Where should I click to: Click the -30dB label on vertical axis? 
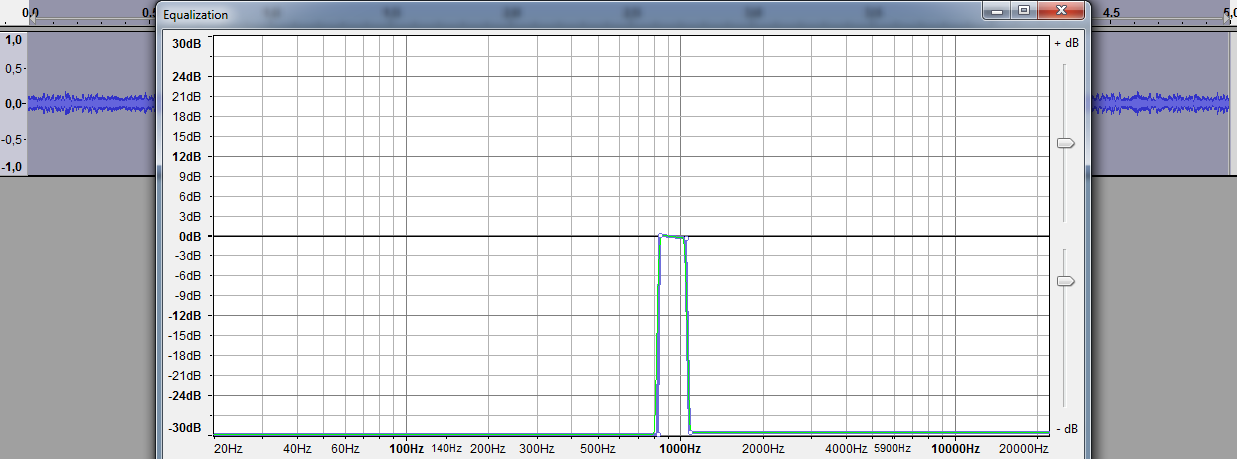point(185,428)
